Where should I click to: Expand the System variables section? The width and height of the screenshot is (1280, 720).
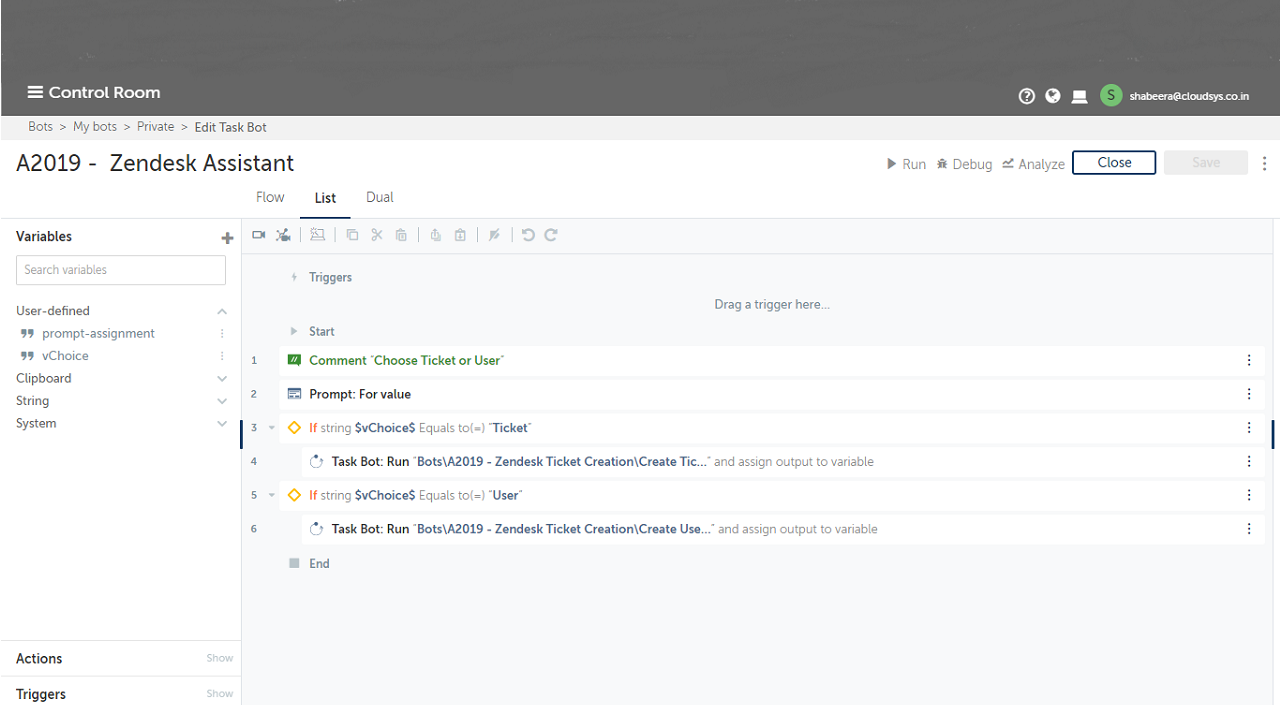coord(222,424)
